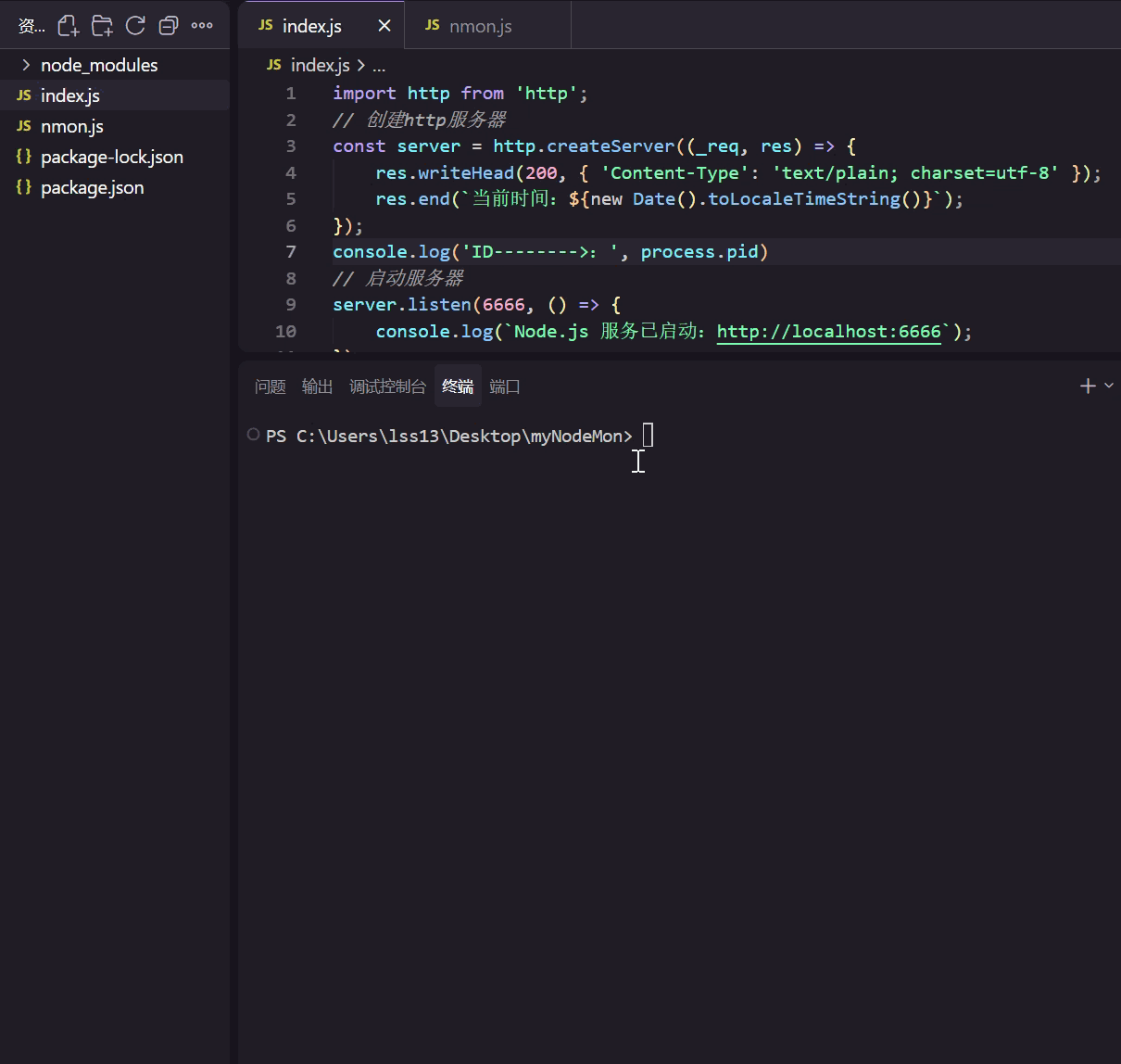This screenshot has width=1121, height=1064.
Task: Open the explorer more actions ellipsis
Action: pyautogui.click(x=202, y=26)
